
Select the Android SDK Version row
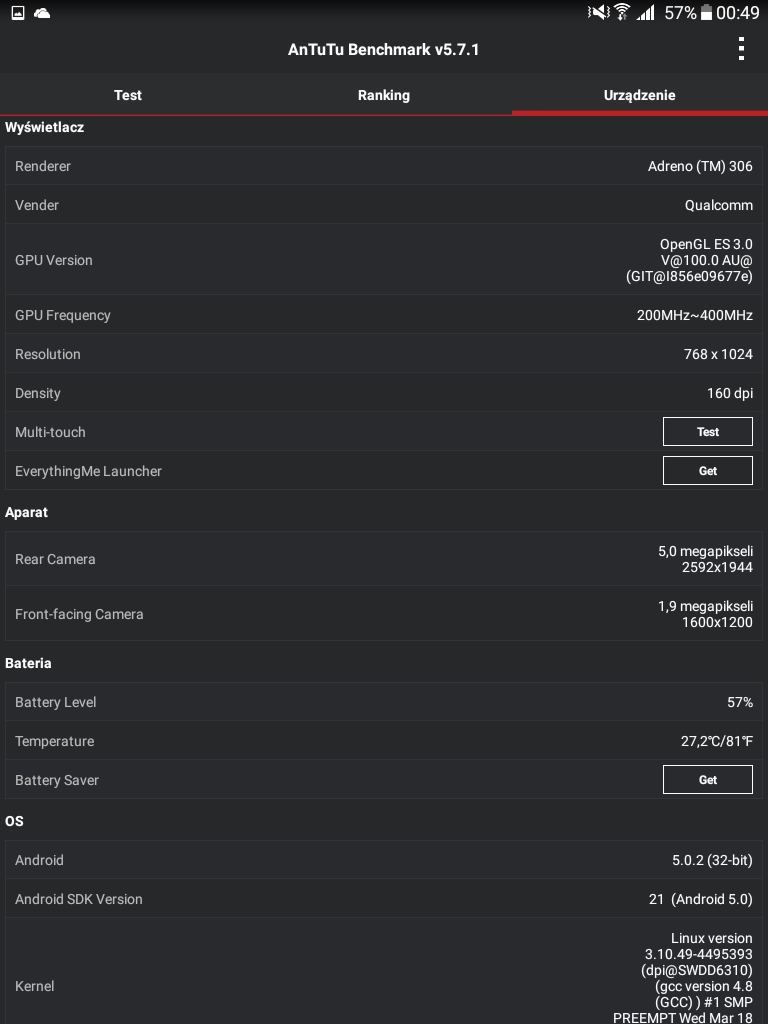[x=384, y=899]
